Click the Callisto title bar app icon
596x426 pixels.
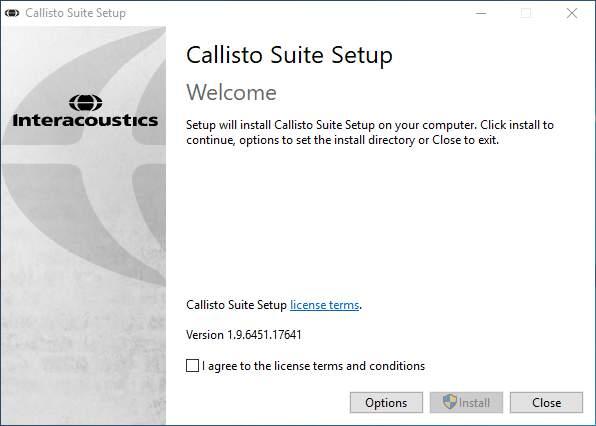click(x=12, y=13)
